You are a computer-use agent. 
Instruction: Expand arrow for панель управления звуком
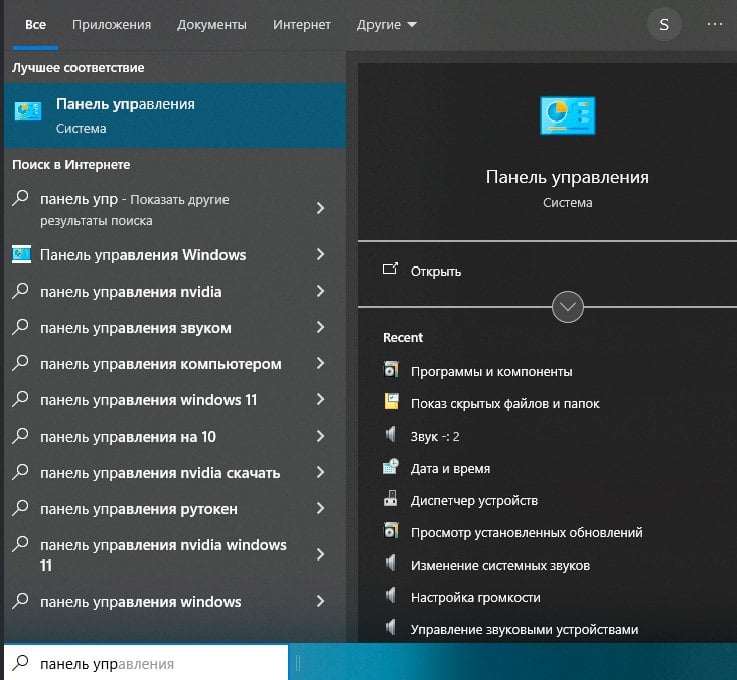pyautogui.click(x=321, y=327)
